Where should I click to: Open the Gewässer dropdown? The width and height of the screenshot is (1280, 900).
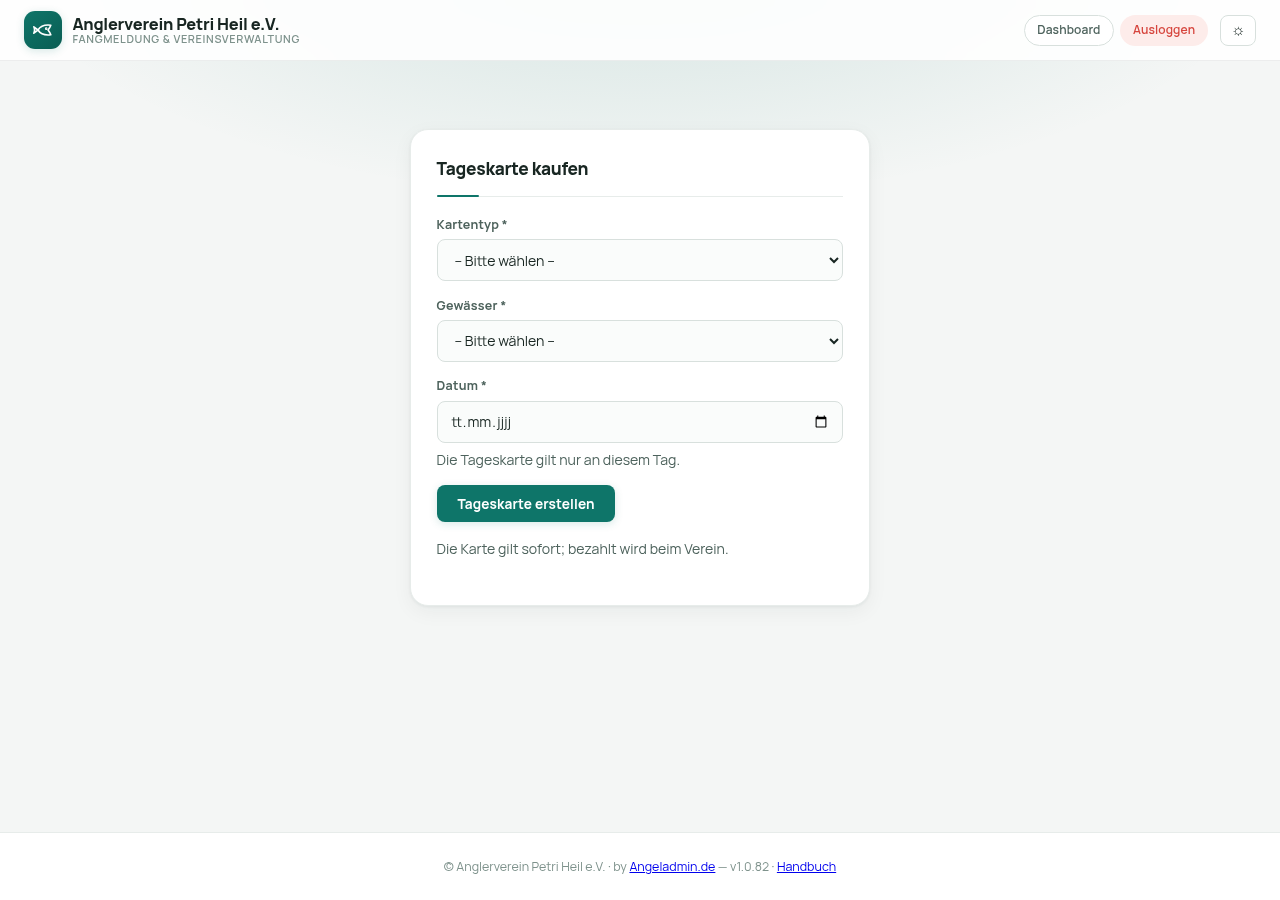640,341
